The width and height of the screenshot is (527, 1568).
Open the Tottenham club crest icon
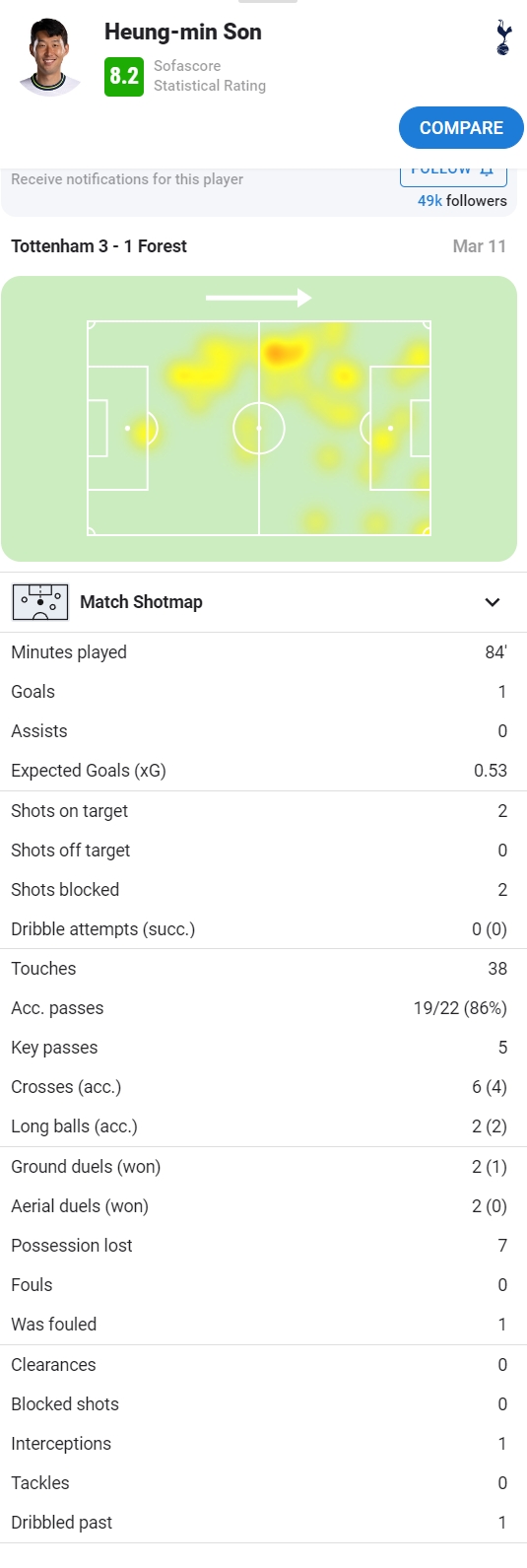503,37
